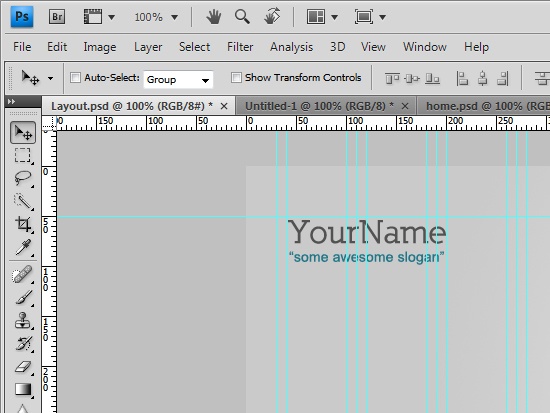Click the Screen Mode icon

(363, 16)
